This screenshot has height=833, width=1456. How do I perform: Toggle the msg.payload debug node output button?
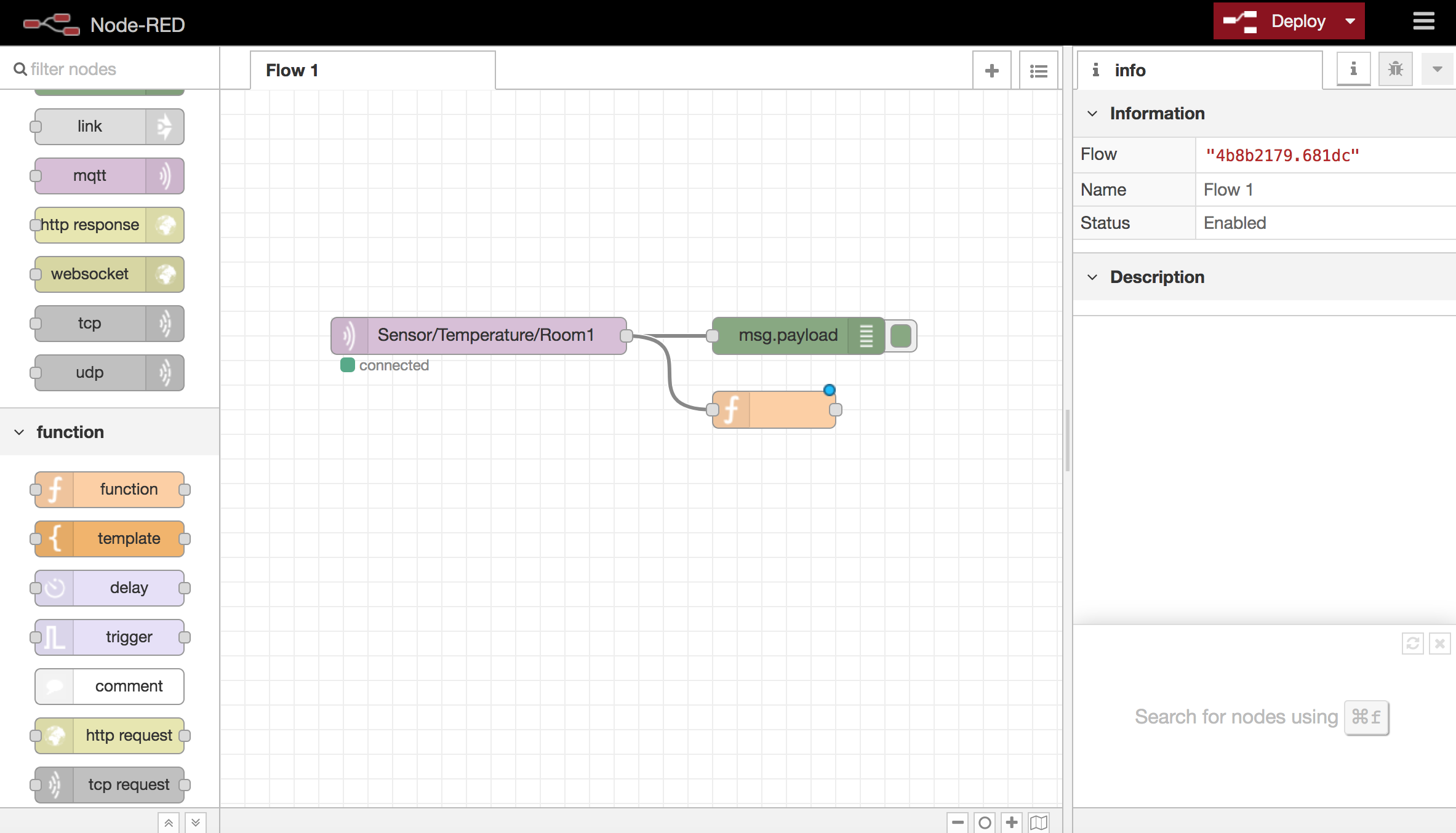click(x=901, y=336)
